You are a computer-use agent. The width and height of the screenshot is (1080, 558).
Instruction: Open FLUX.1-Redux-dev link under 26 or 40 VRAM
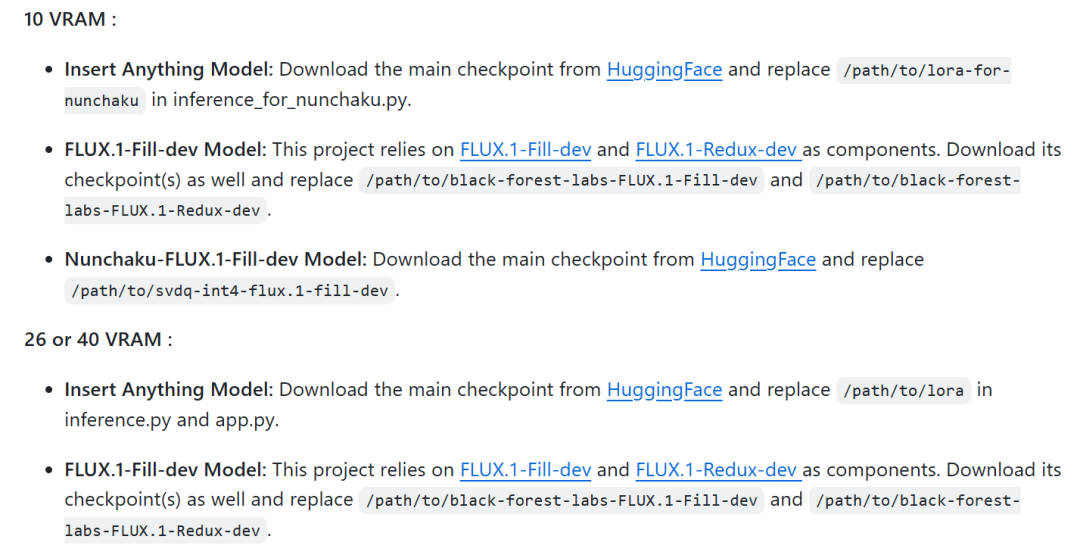717,470
